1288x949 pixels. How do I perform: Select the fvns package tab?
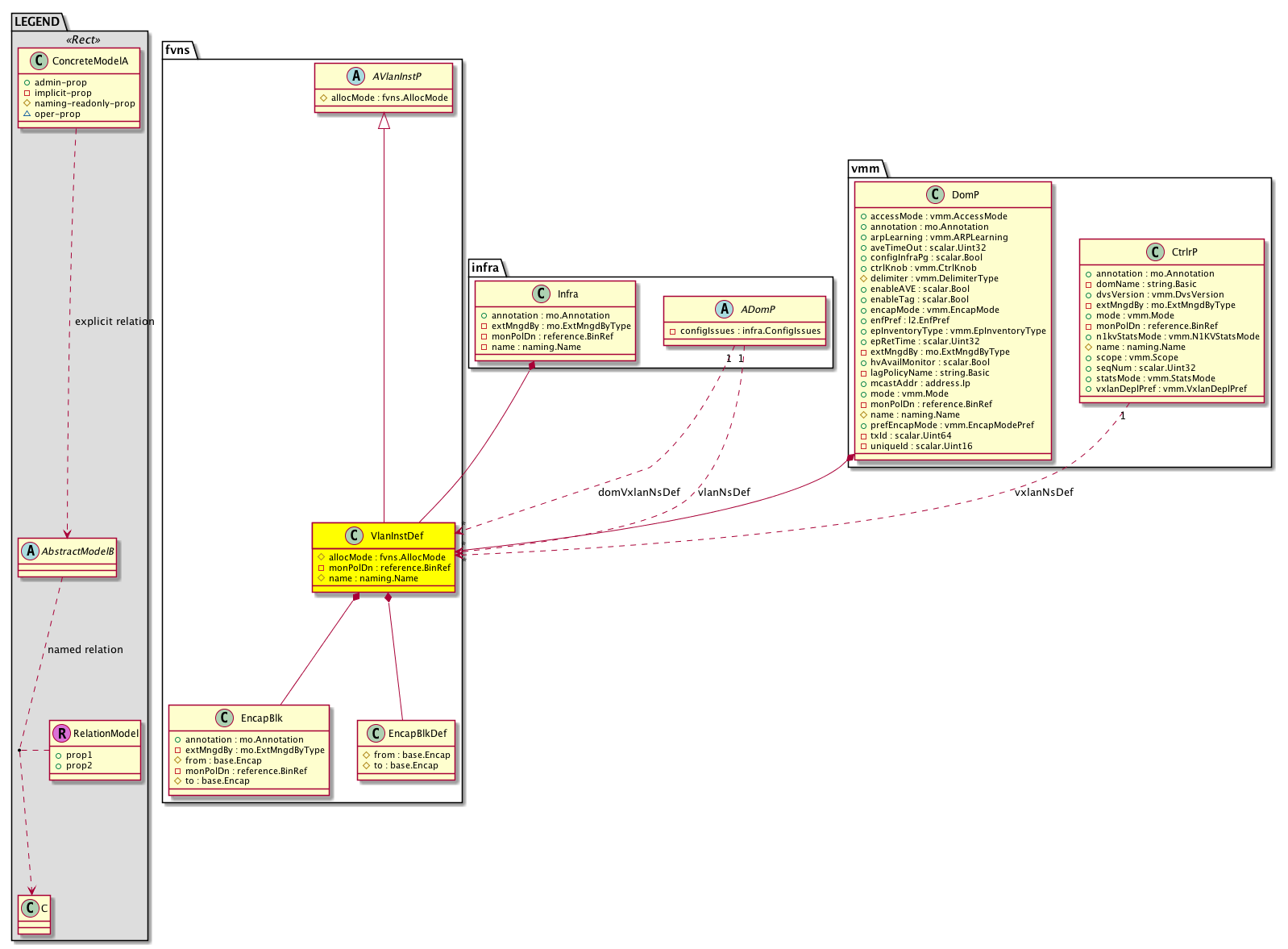pos(178,50)
